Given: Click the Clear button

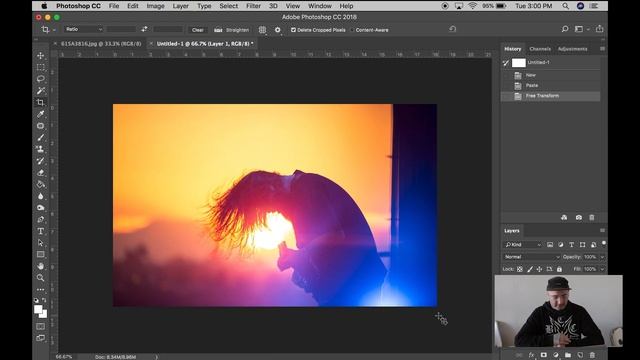Looking at the screenshot, I should [x=198, y=30].
